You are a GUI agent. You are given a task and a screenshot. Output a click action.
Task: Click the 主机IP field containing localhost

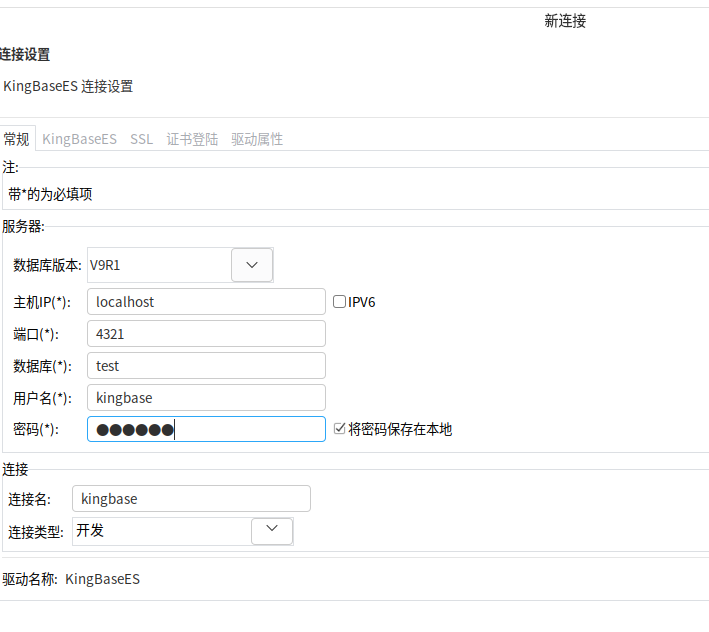coord(206,302)
